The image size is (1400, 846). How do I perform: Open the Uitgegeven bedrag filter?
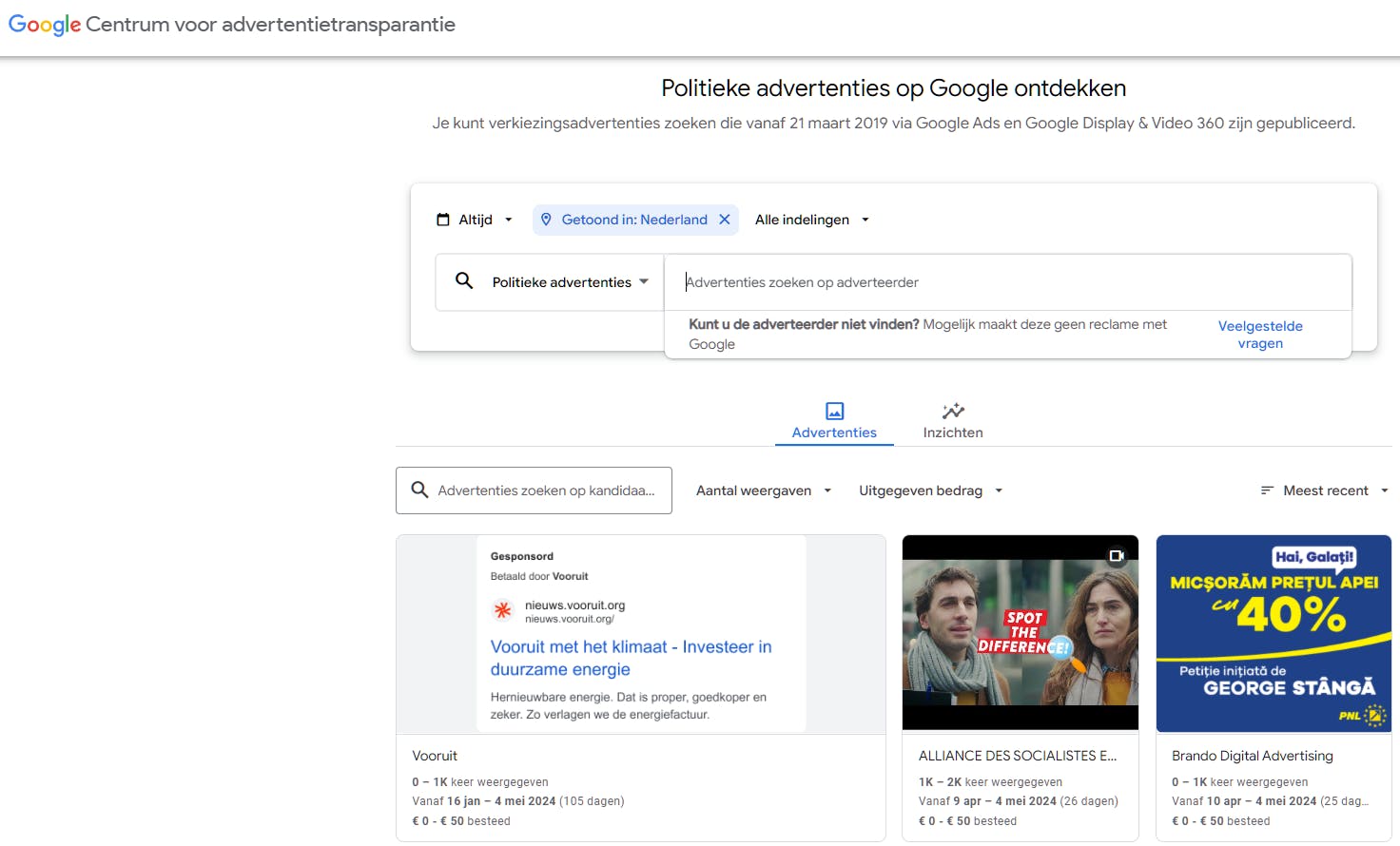click(931, 490)
